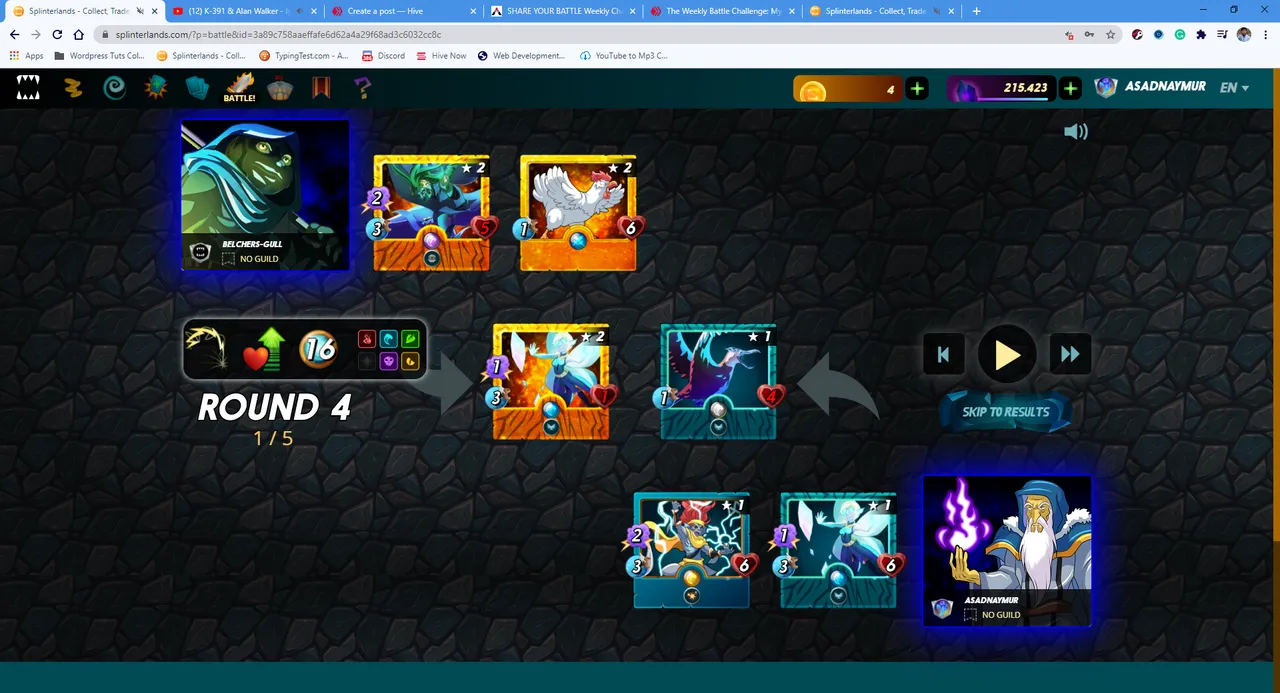1280x693 pixels.
Task: Restart battle with skip-to-start button
Action: [943, 354]
